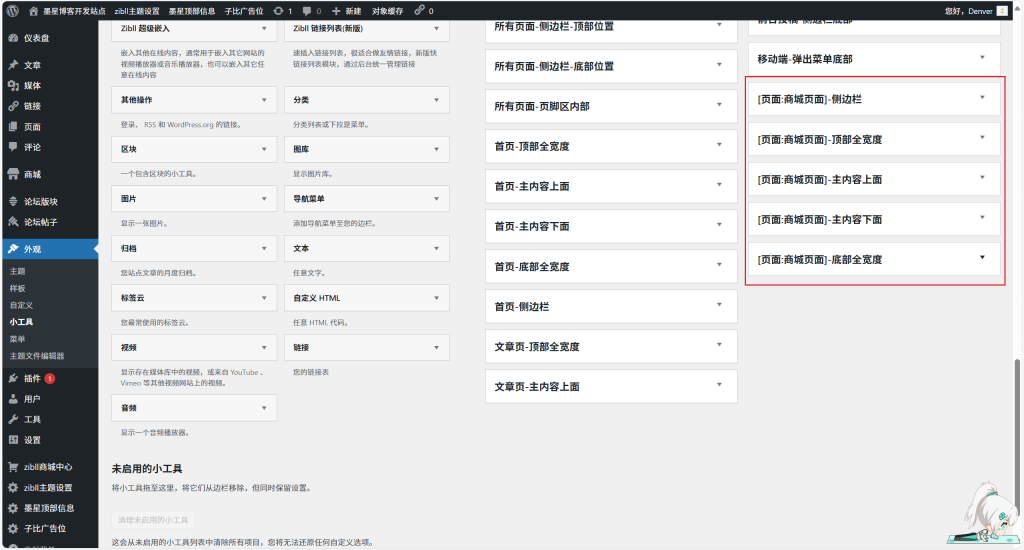Screen dimensions: 1024x550
Task: Click the WordPress logo in admin bar
Action: click(x=12, y=10)
